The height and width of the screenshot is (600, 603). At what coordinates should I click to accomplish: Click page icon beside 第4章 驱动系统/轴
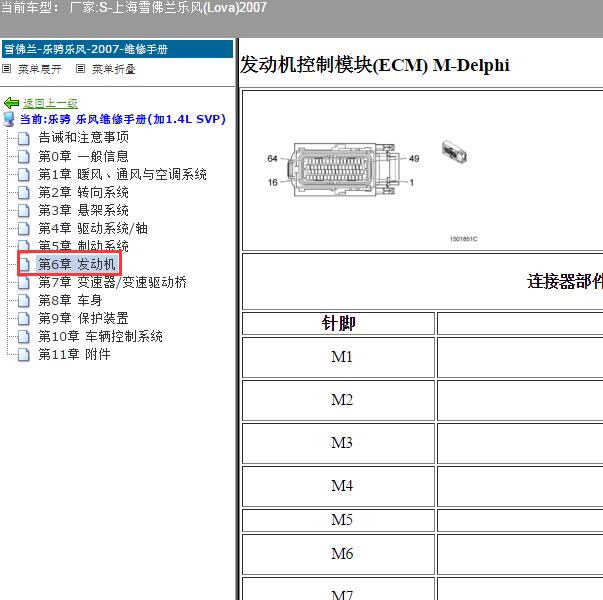[x=24, y=228]
